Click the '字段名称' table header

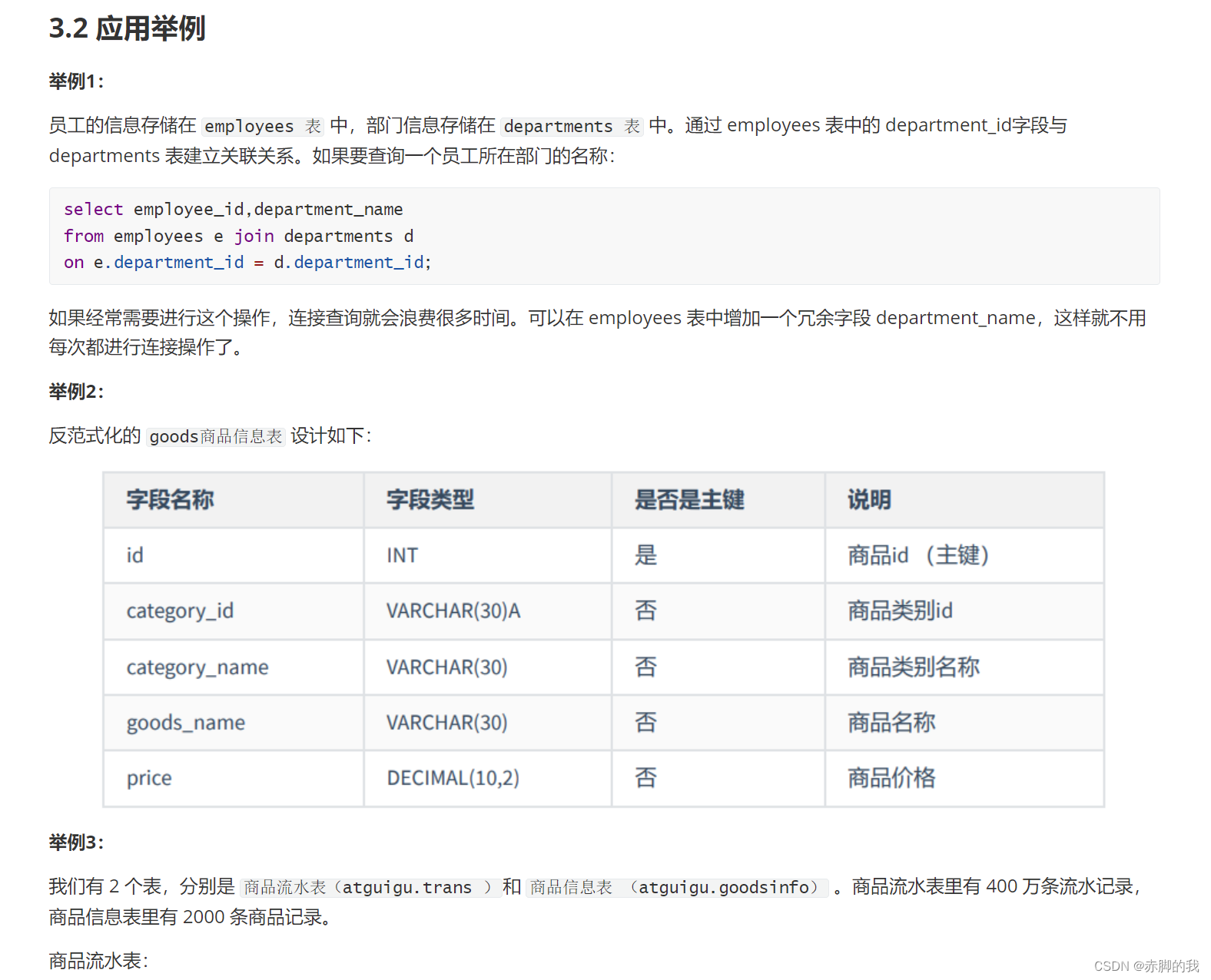tap(234, 500)
